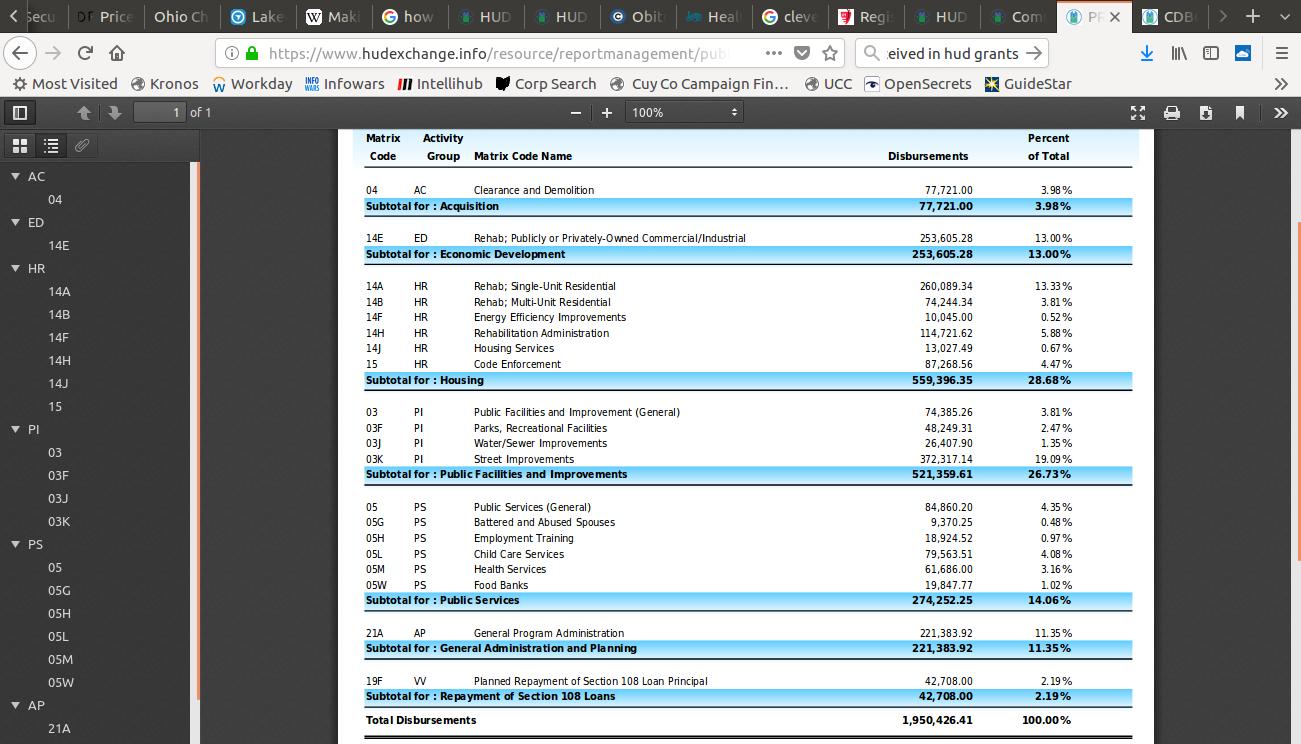Show thumbnails view in sidebar
Image resolution: width=1301 pixels, height=744 pixels.
19,146
